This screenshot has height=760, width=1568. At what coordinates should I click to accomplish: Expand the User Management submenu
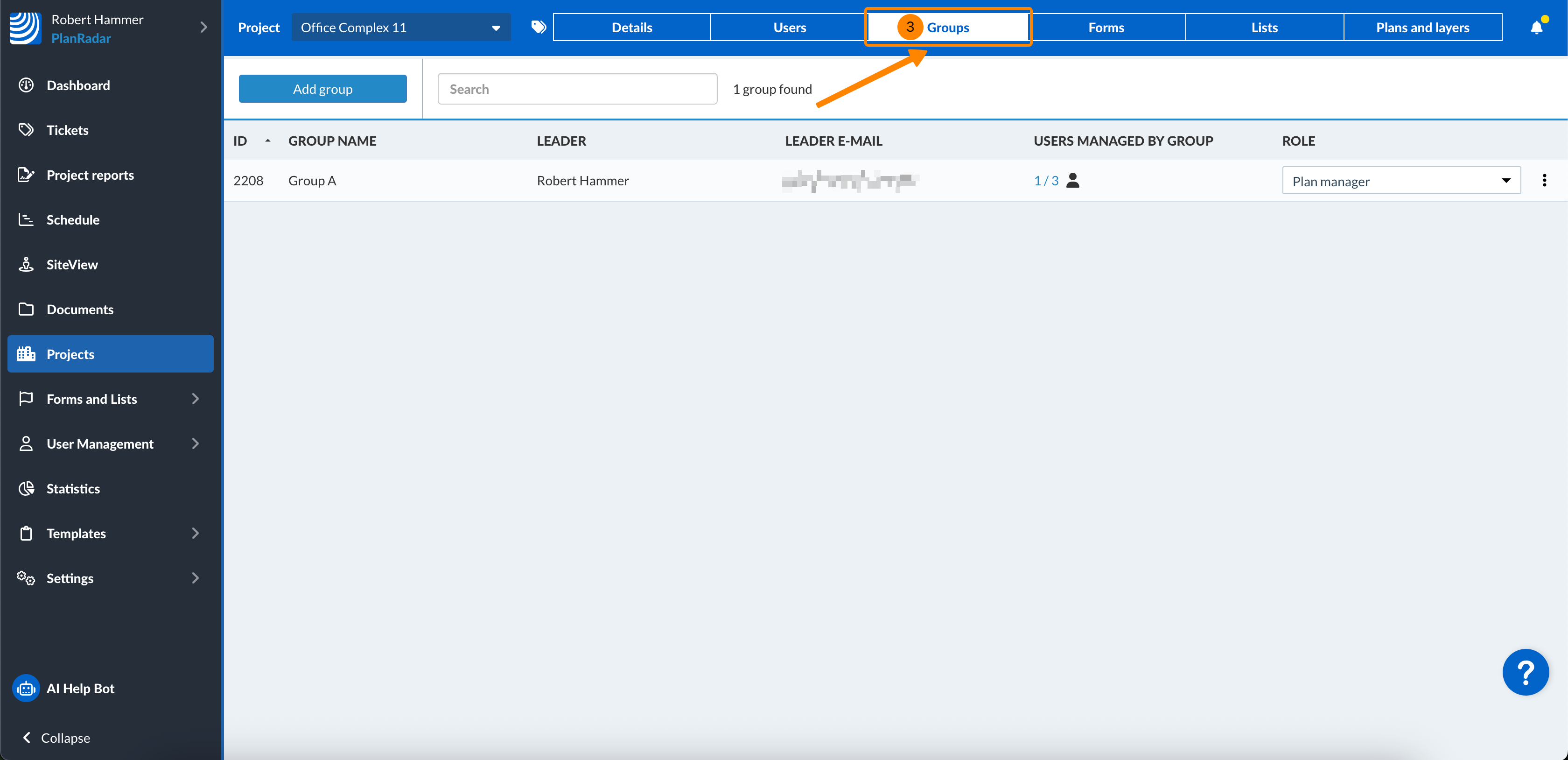pos(195,443)
